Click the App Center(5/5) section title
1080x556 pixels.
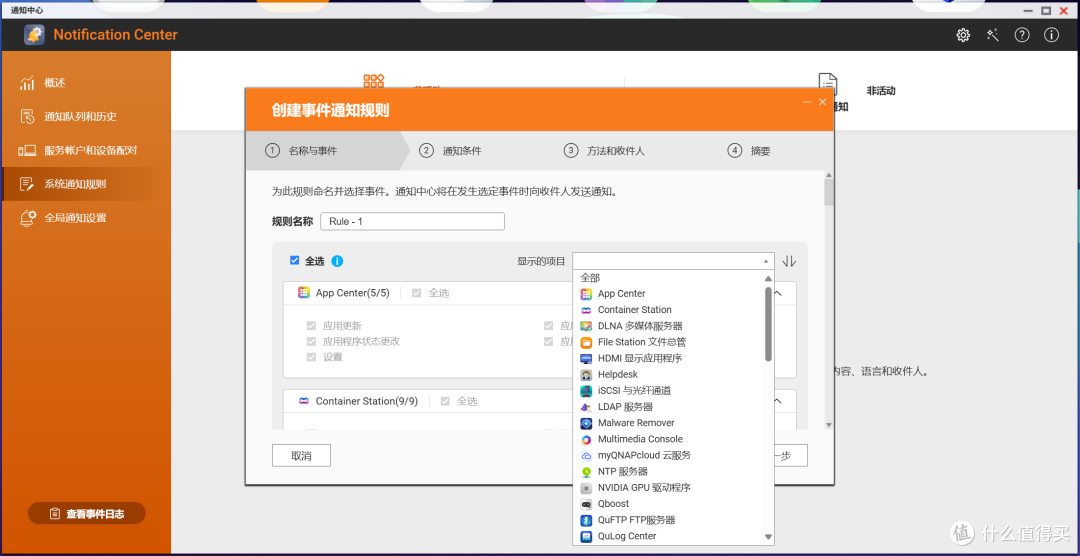(x=353, y=293)
